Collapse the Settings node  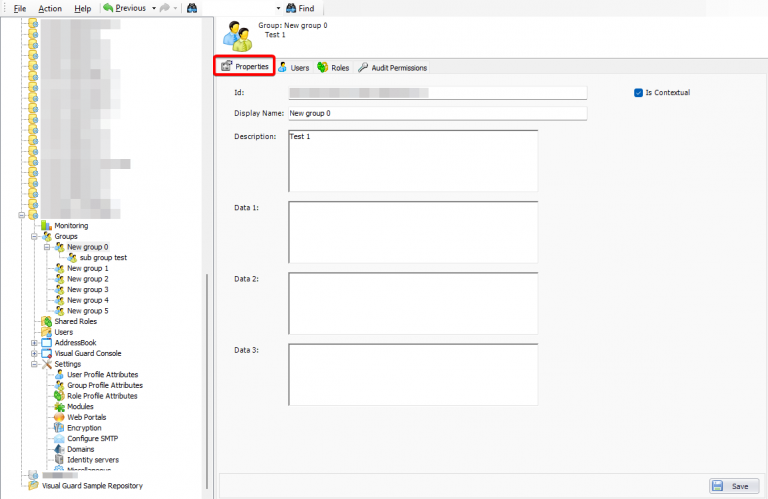click(34, 364)
